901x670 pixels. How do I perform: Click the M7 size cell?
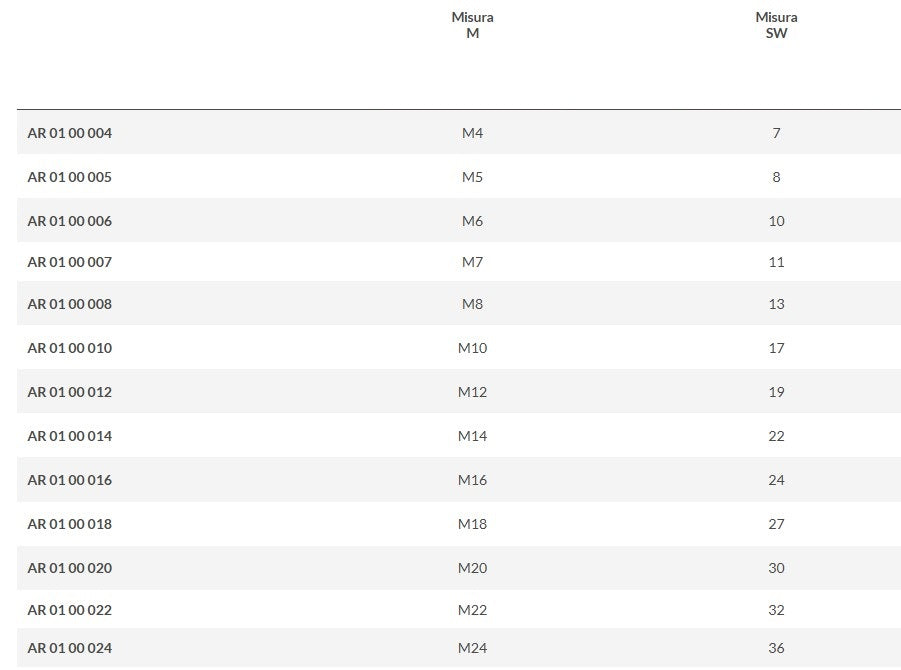[472, 262]
